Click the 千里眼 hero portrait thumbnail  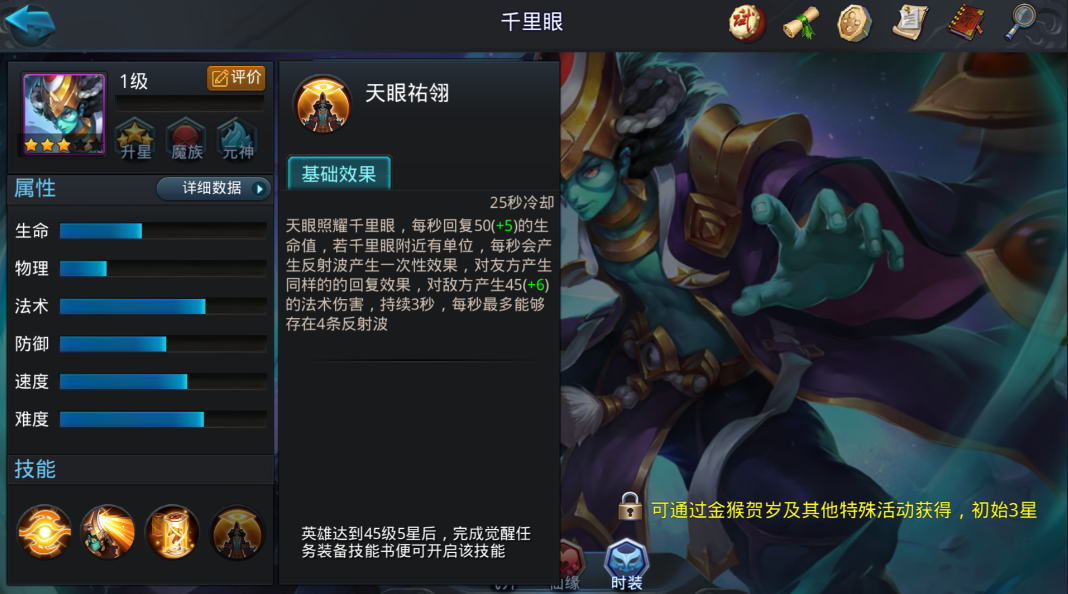[64, 114]
